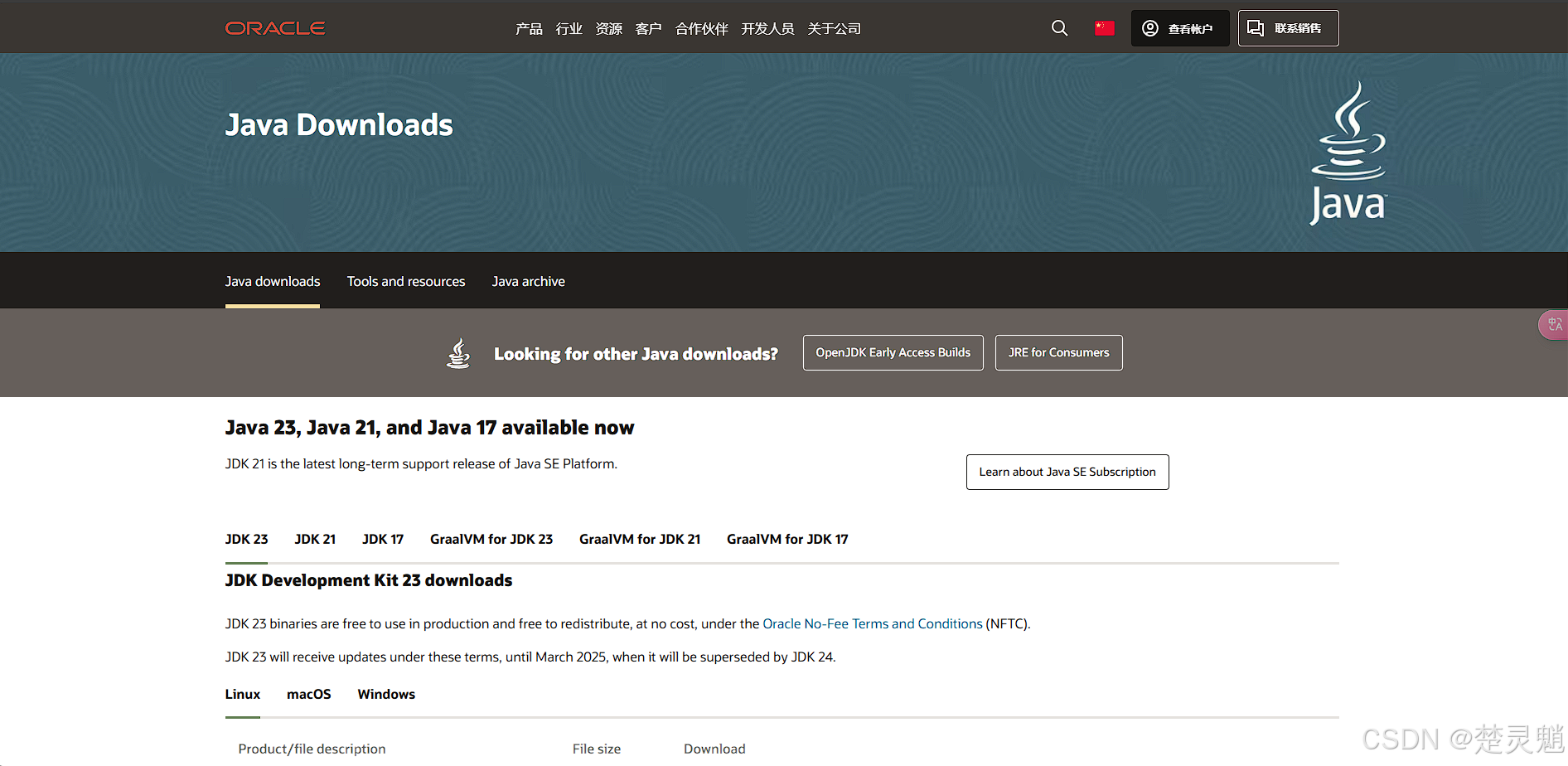1568x766 pixels.
Task: Select GraalVM for JDK 23 tab
Action: coord(491,539)
